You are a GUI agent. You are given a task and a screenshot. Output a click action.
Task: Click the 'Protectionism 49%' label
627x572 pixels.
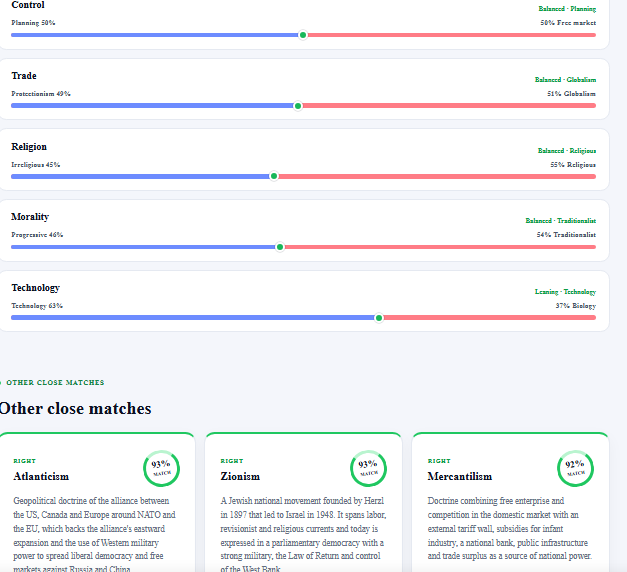41,94
